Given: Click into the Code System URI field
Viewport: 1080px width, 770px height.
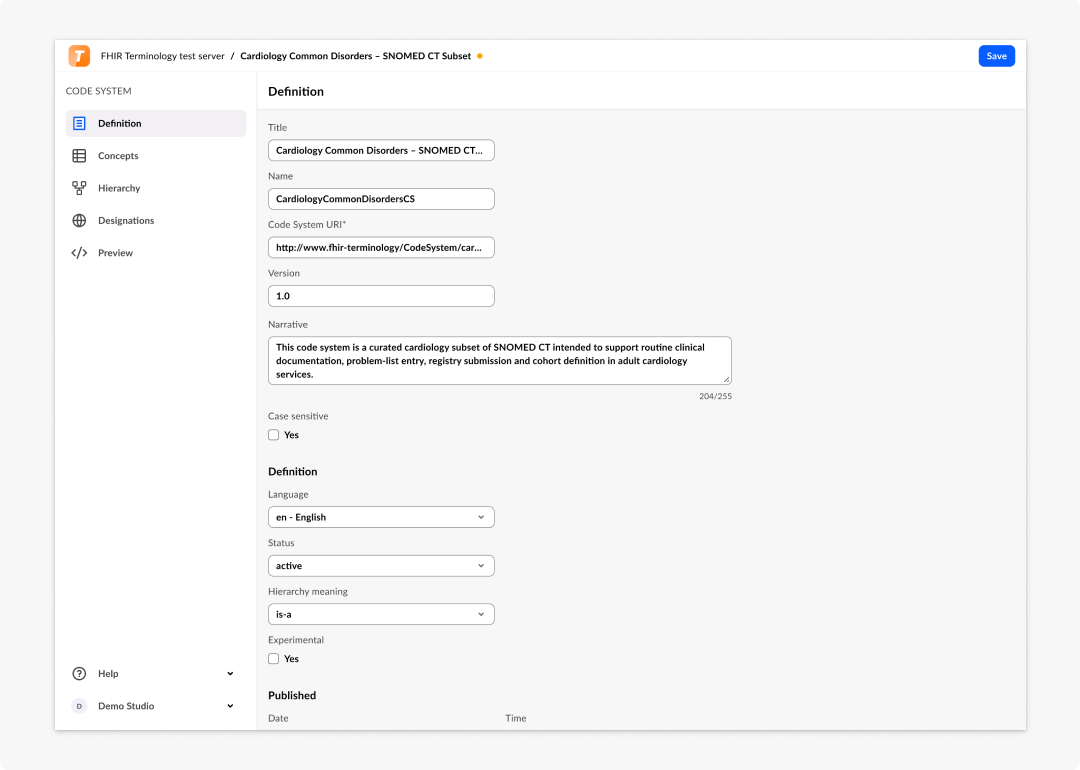Looking at the screenshot, I should pos(381,247).
